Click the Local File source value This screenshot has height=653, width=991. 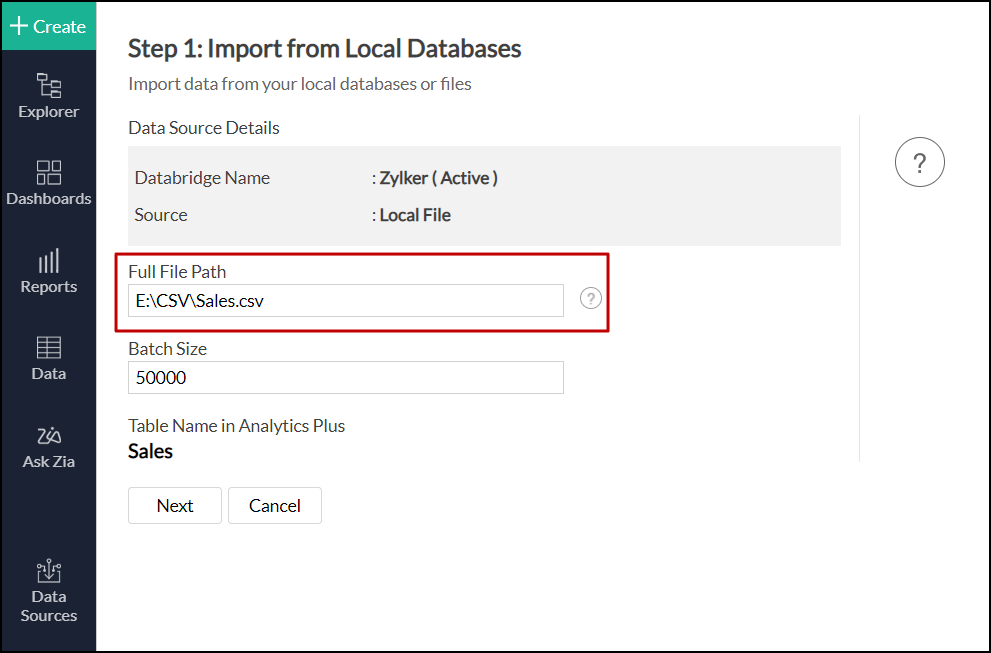coord(415,215)
